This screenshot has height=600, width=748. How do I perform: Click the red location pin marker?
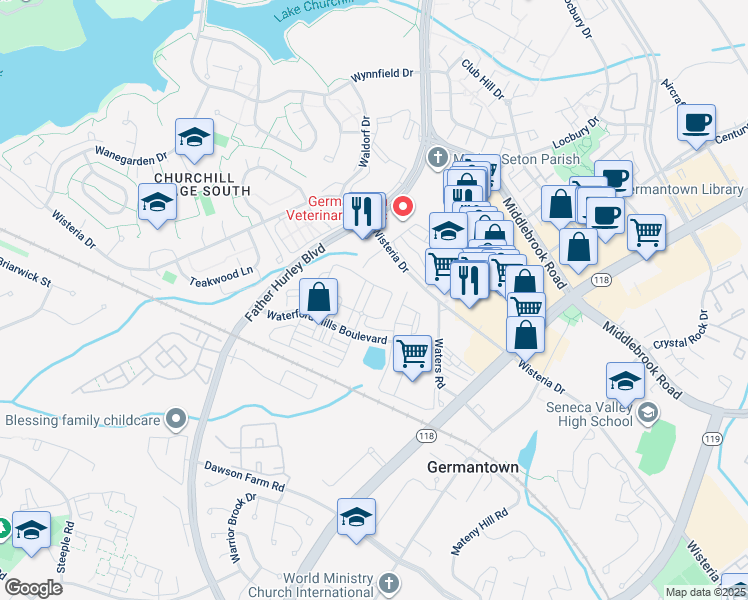click(x=403, y=207)
